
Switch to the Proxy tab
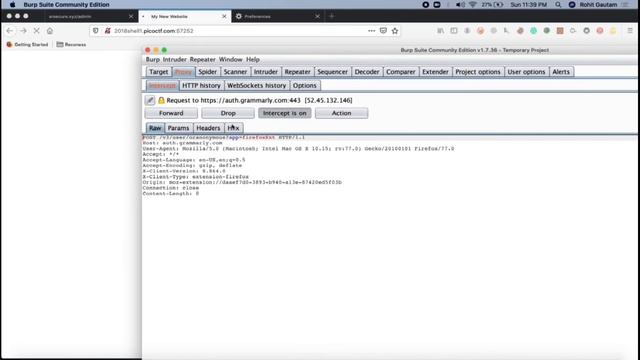pos(183,72)
